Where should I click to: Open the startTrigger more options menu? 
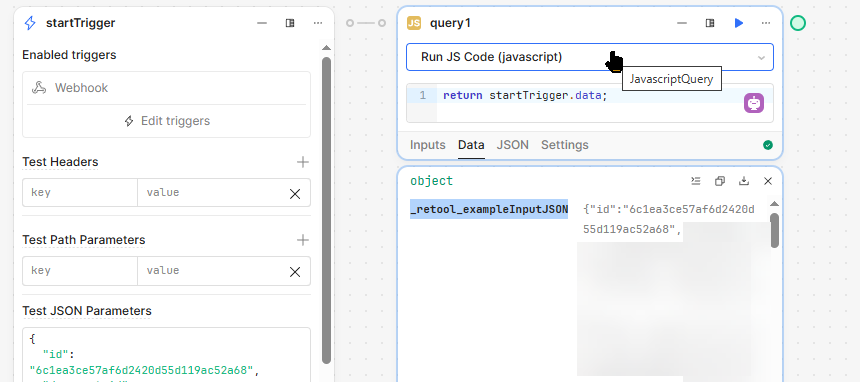click(x=318, y=23)
